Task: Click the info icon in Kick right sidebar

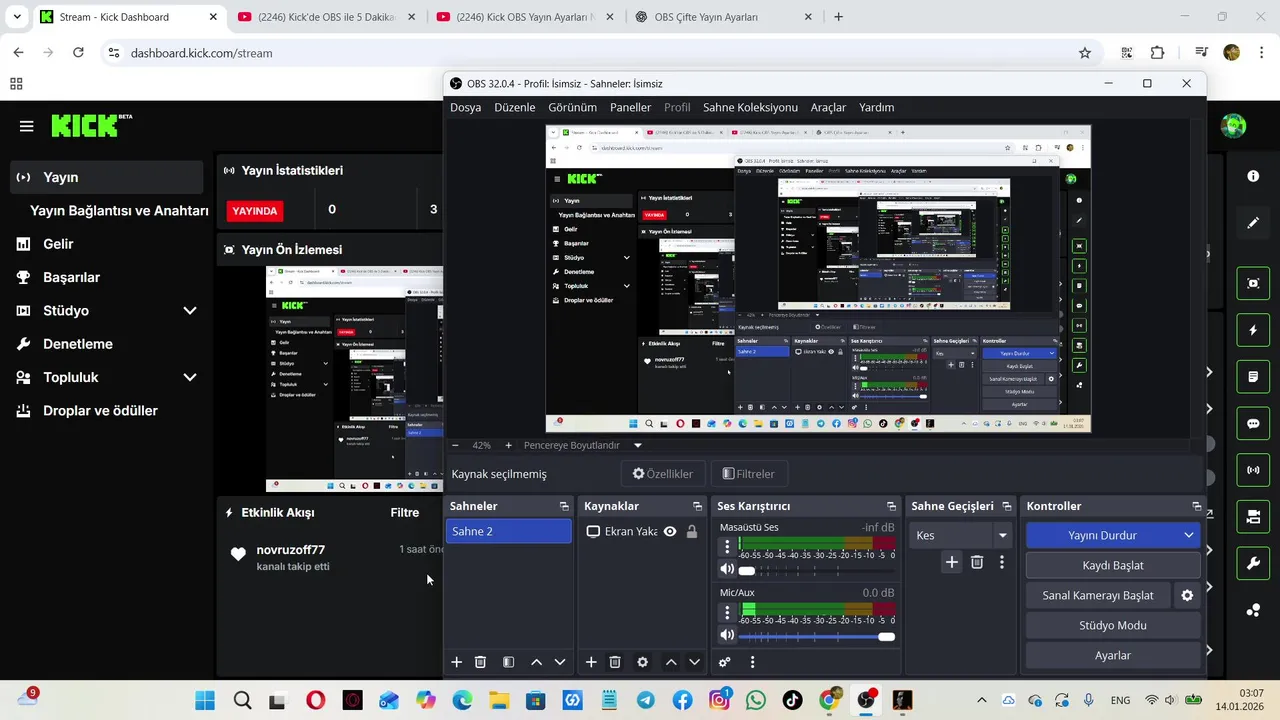Action: point(1253,176)
